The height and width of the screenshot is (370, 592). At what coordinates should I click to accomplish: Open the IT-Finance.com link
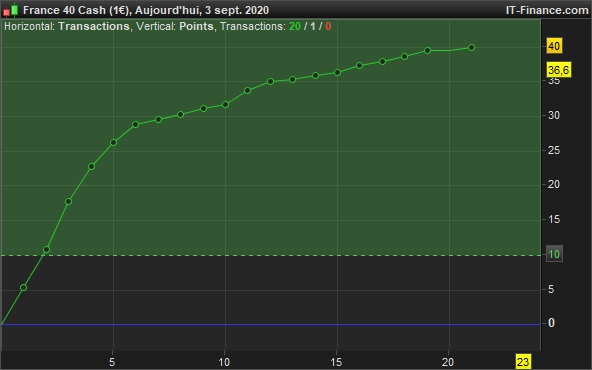pyautogui.click(x=547, y=10)
